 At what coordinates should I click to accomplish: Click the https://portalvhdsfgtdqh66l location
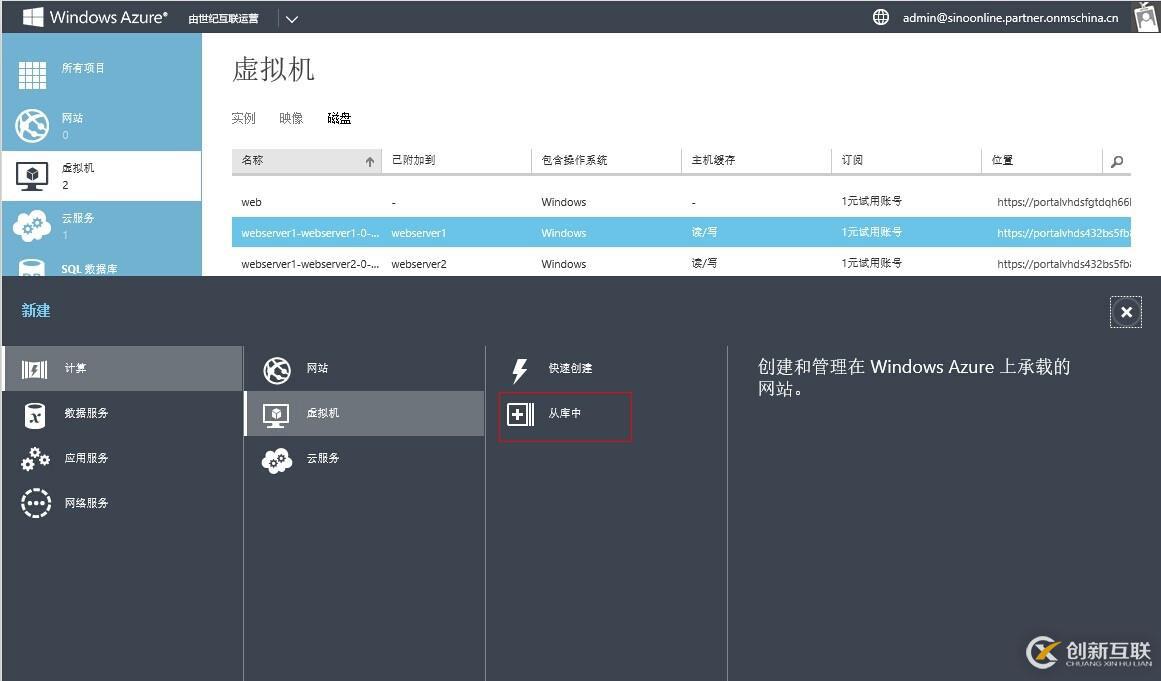1064,202
